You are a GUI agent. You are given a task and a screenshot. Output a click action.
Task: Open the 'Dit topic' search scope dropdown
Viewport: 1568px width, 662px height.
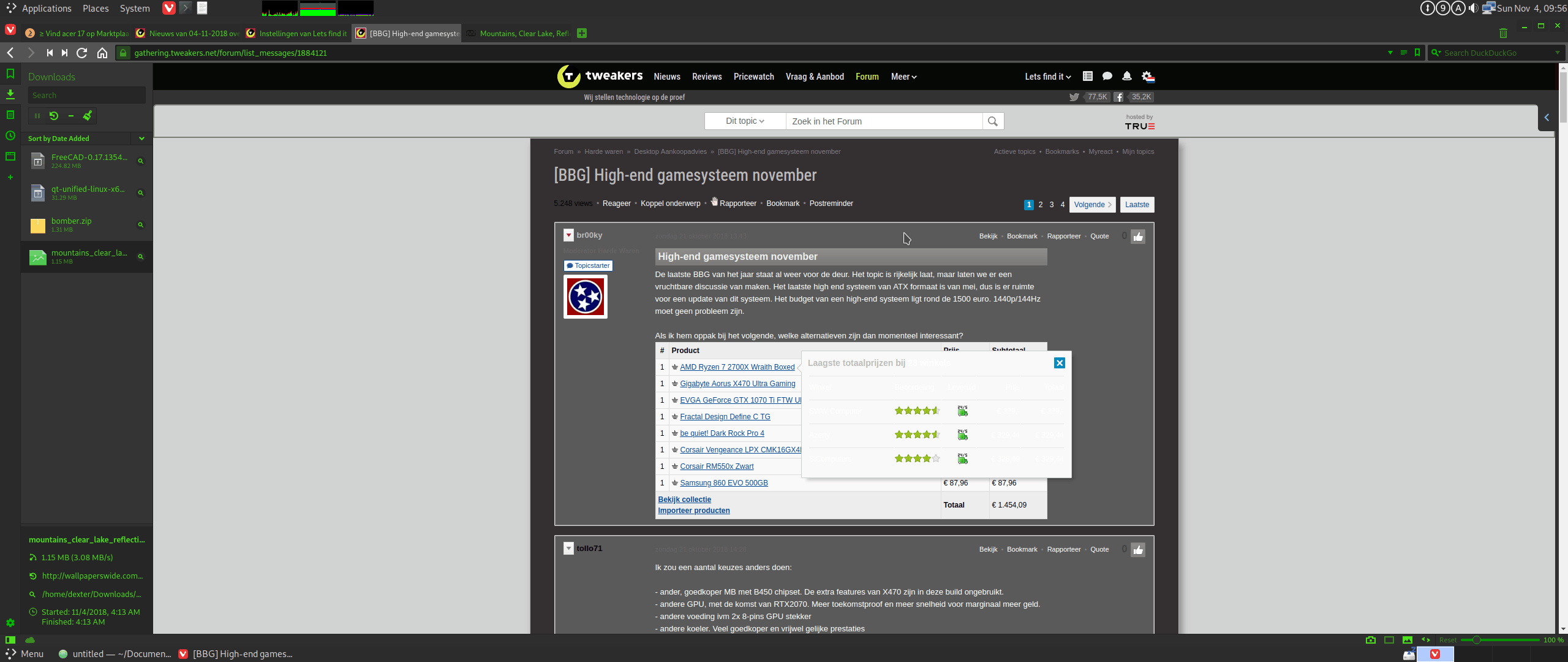[x=745, y=121]
